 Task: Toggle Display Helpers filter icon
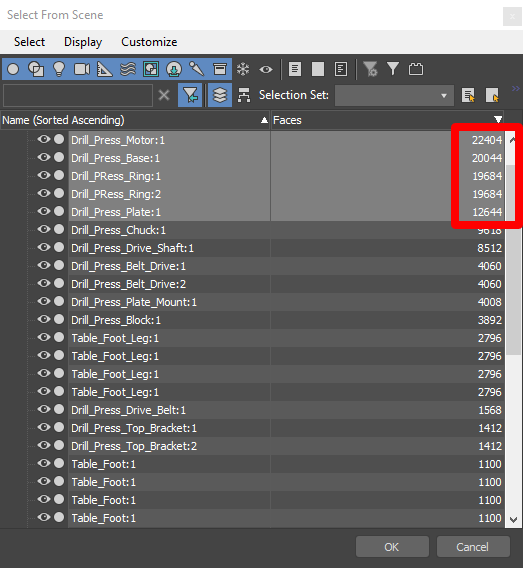coord(105,69)
